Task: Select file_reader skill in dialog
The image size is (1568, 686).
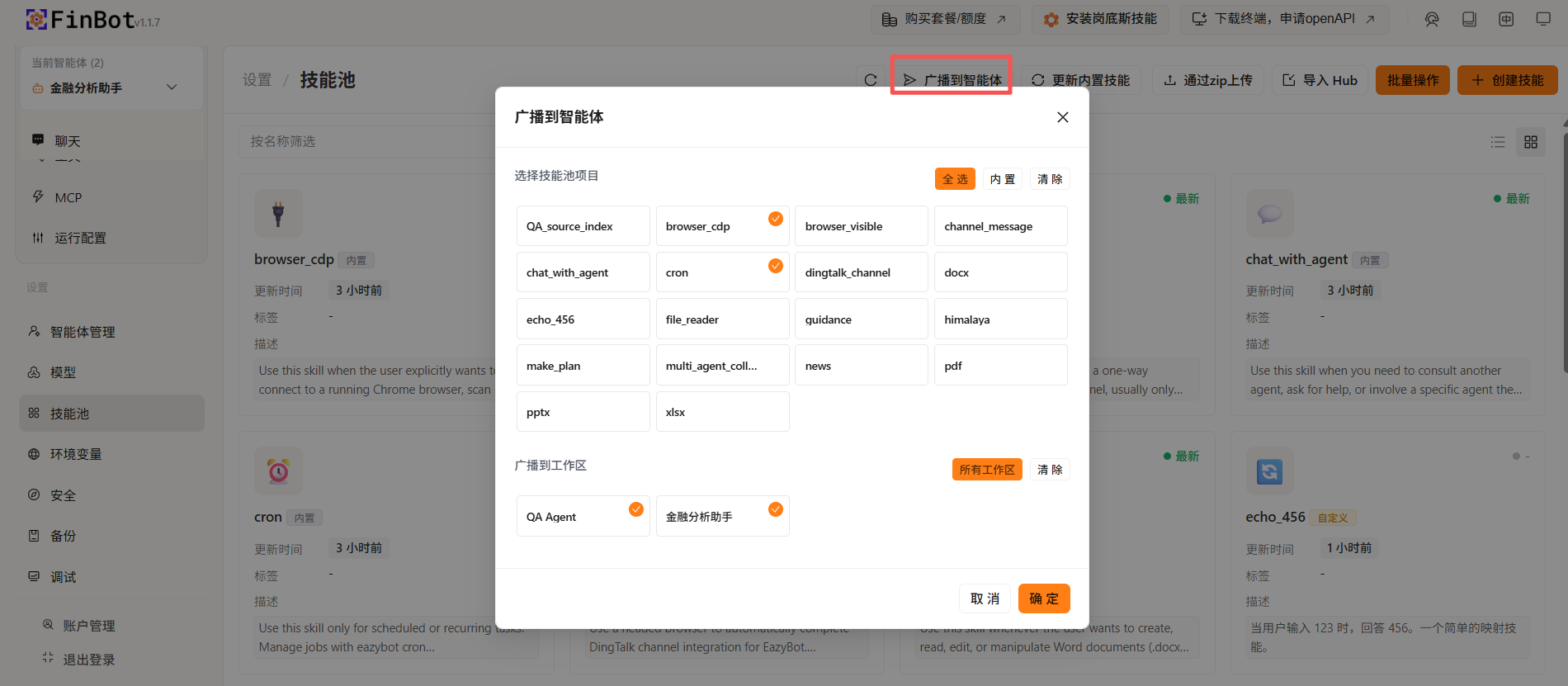Action: click(x=722, y=319)
